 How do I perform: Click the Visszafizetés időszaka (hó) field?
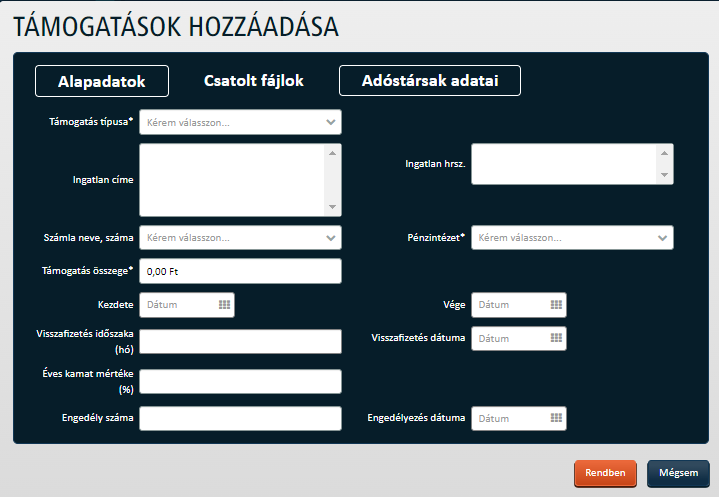pyautogui.click(x=240, y=342)
